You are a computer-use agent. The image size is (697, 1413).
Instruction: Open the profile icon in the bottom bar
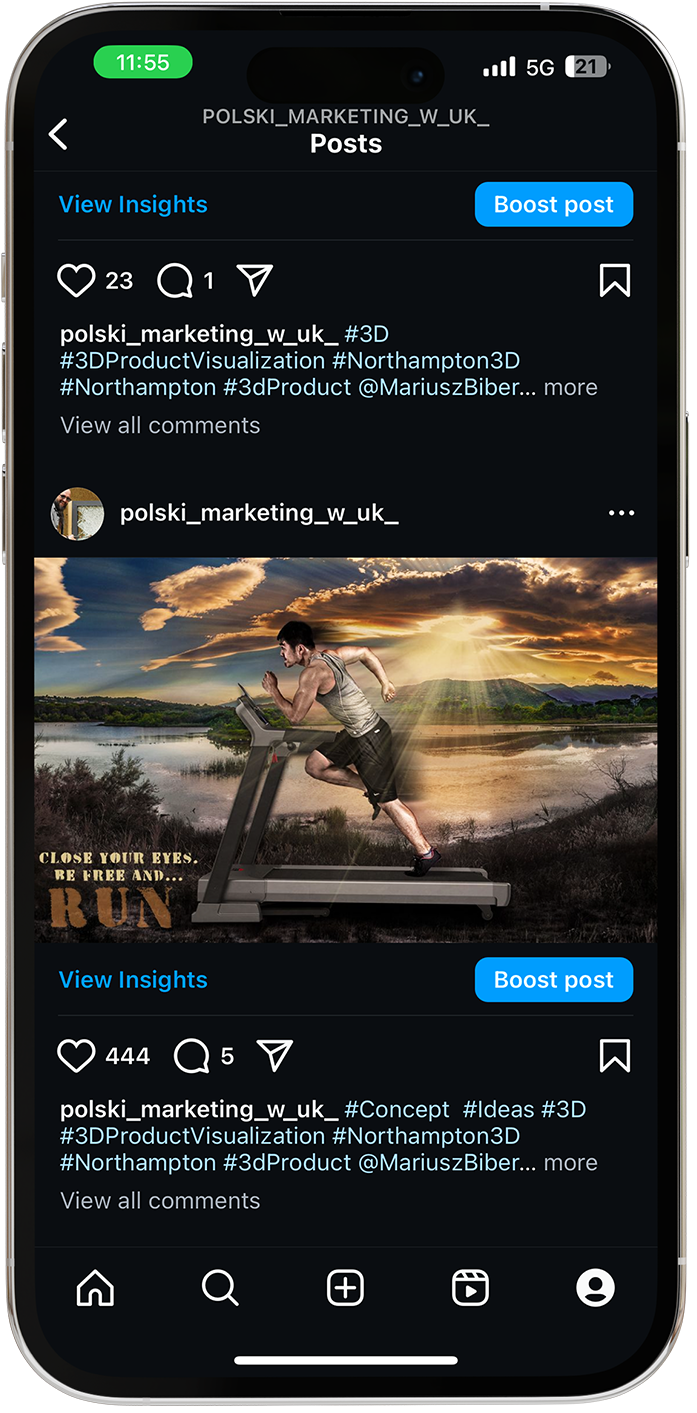tap(595, 1288)
